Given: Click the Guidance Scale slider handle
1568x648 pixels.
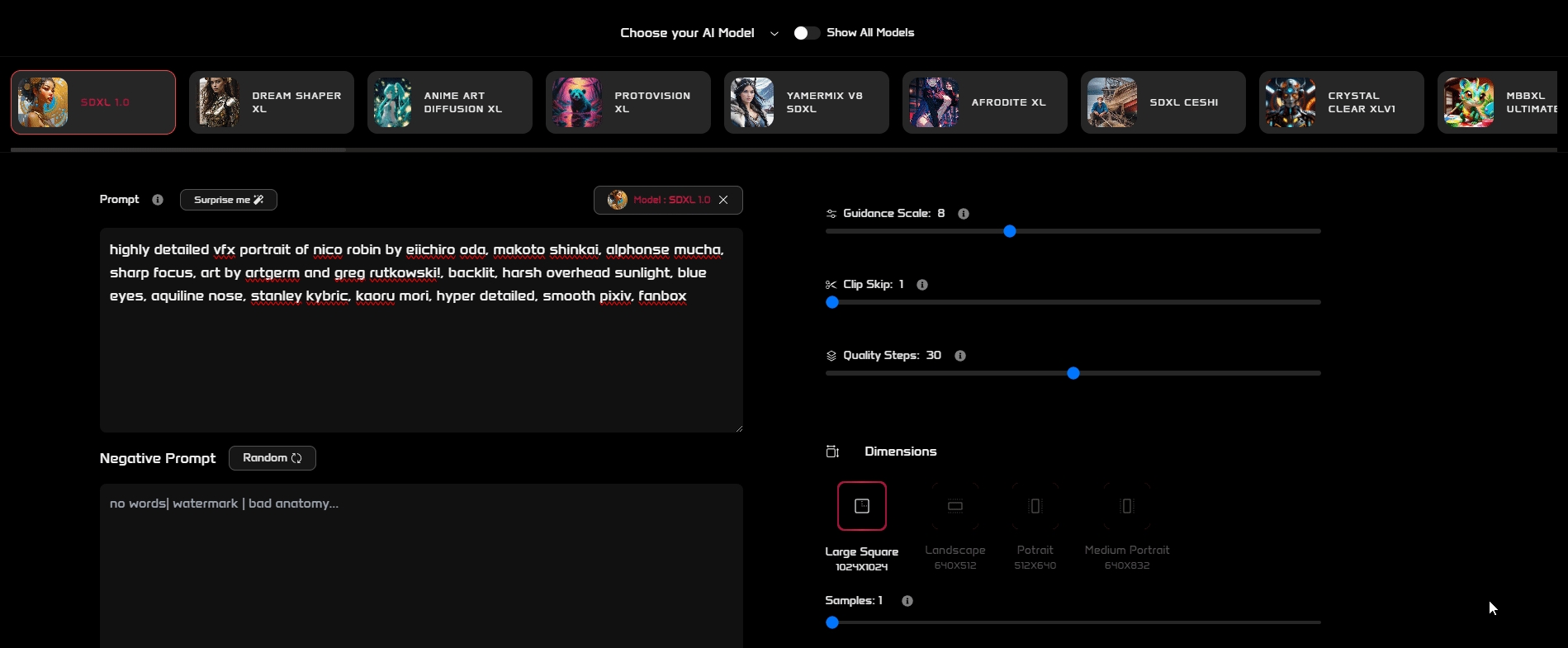Looking at the screenshot, I should (1009, 232).
